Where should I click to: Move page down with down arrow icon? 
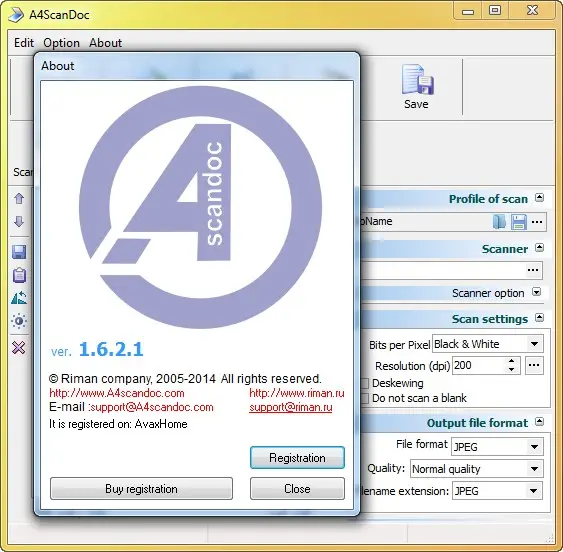(x=19, y=222)
